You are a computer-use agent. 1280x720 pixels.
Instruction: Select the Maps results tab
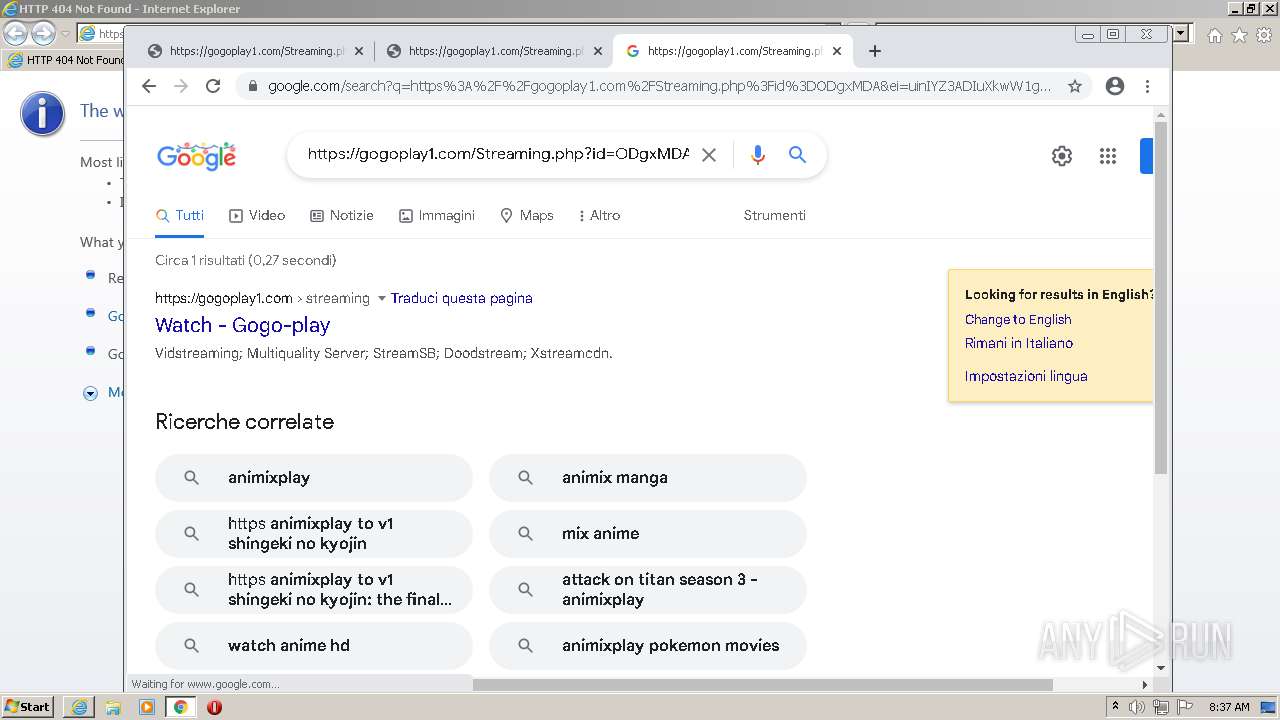[x=527, y=215]
